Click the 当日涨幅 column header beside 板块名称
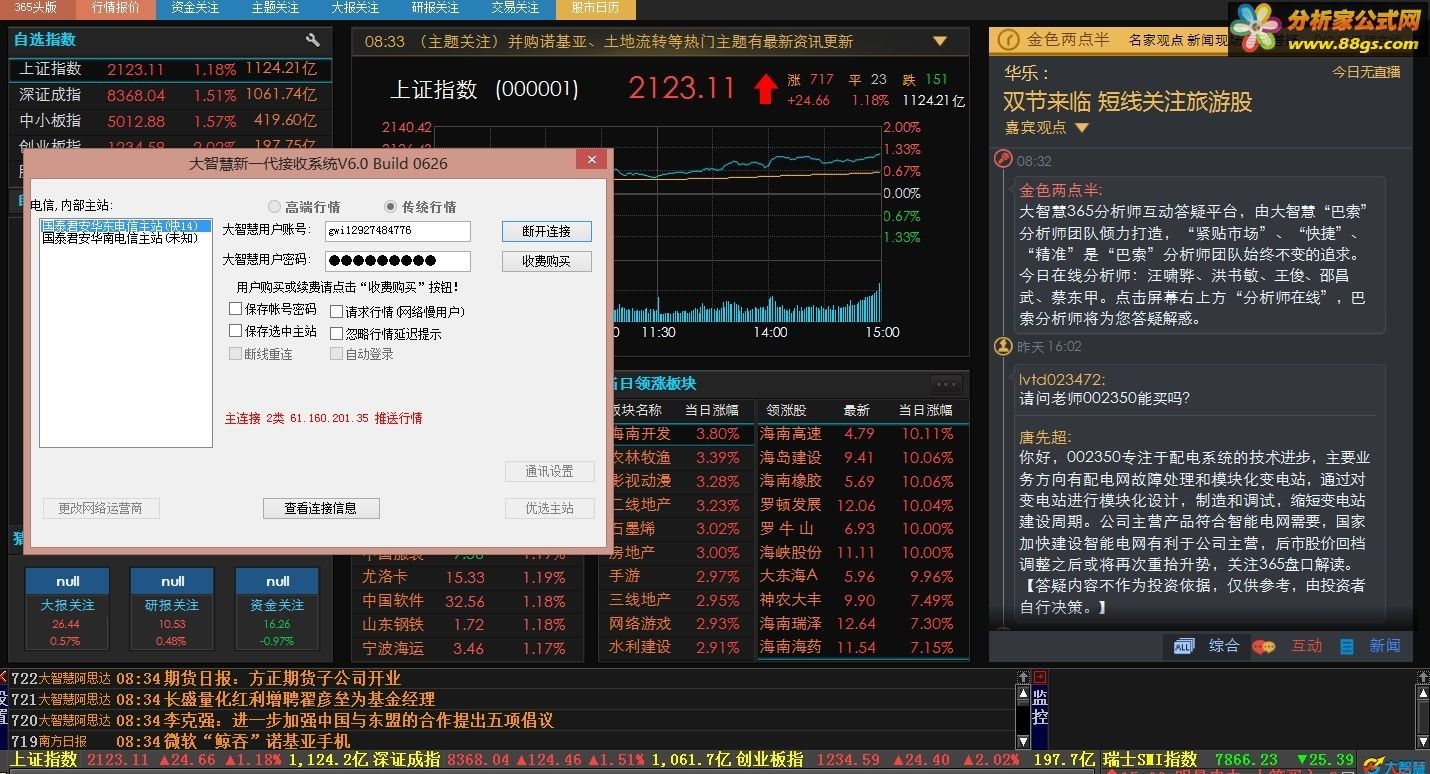 (711, 410)
